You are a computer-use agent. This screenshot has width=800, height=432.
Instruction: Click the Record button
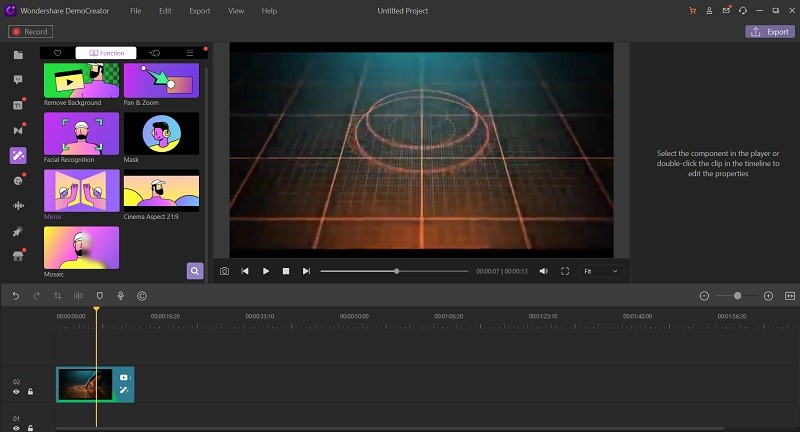[30, 32]
